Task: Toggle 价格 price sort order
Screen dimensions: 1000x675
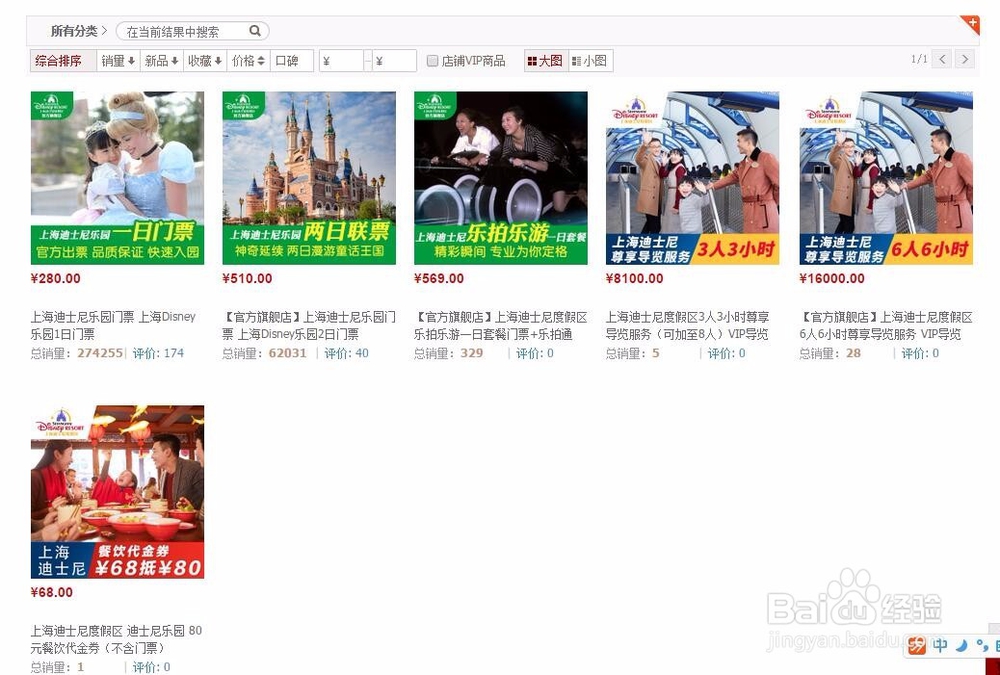Action: tap(248, 61)
